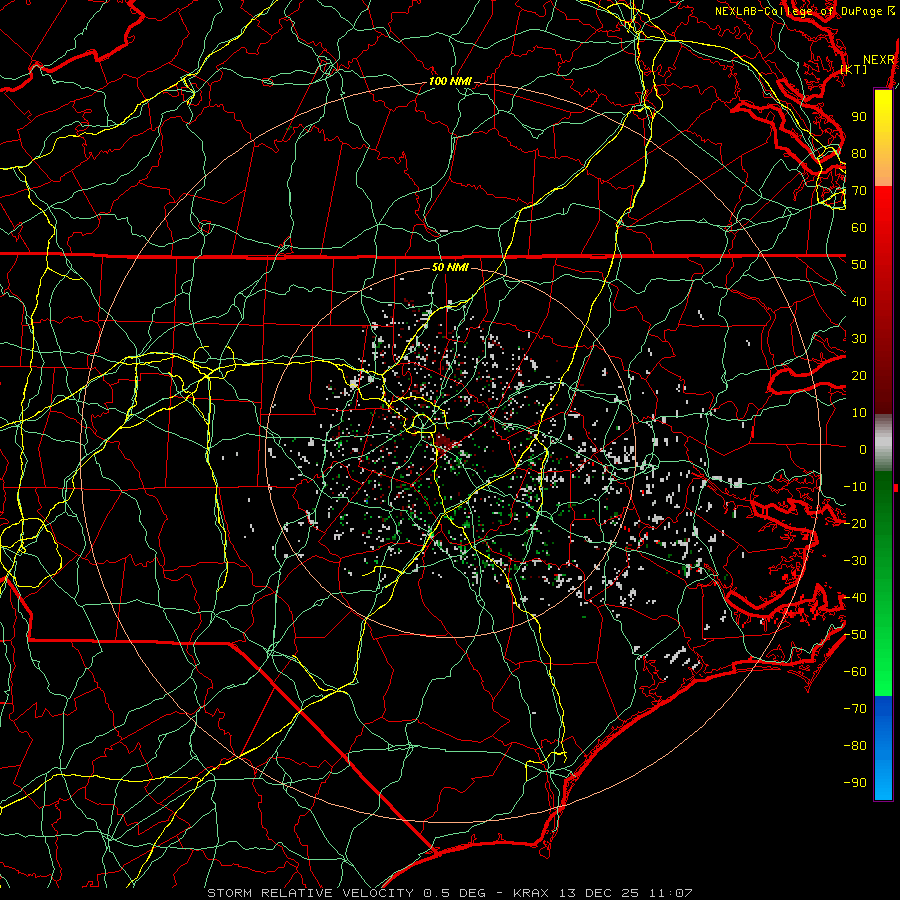
Task: Click the [KT] units label
Action: pos(854,69)
